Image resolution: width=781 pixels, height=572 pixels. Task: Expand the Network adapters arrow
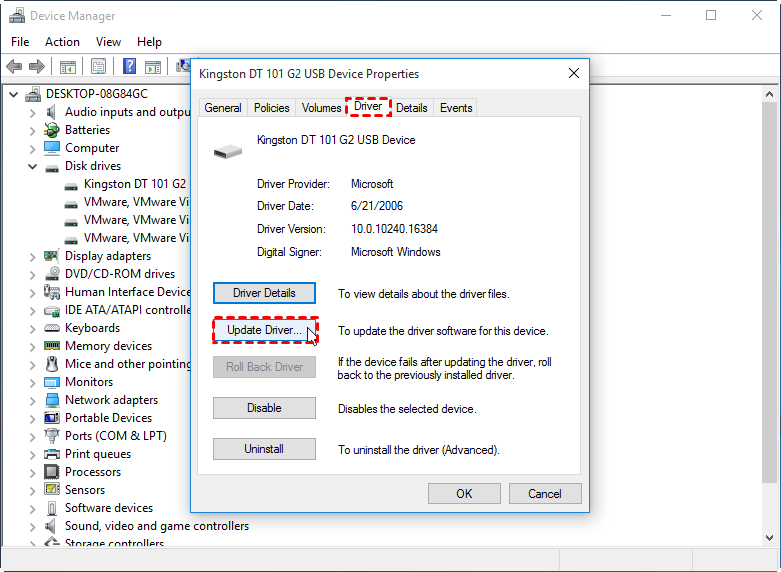[x=32, y=401]
